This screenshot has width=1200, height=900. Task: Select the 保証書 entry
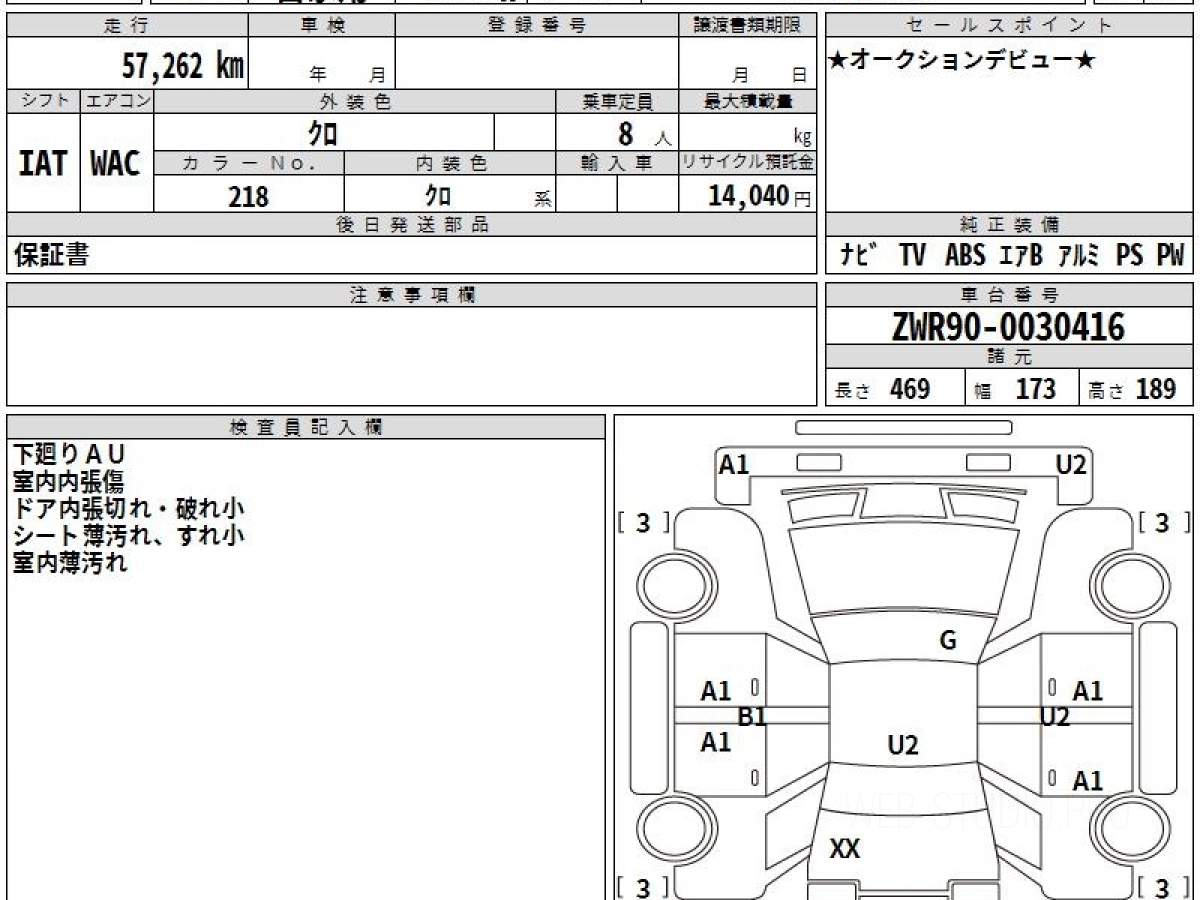click(x=51, y=255)
